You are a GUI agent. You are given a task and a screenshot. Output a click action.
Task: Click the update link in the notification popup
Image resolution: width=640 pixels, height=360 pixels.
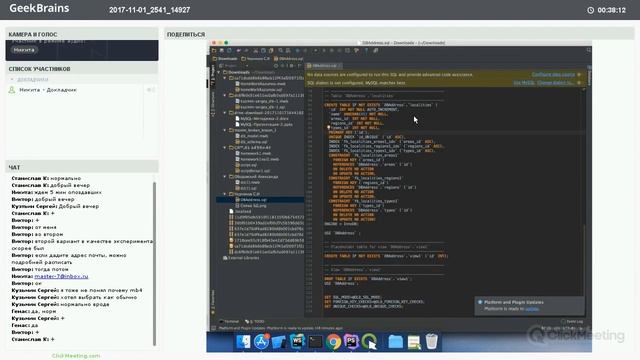pos(531,309)
